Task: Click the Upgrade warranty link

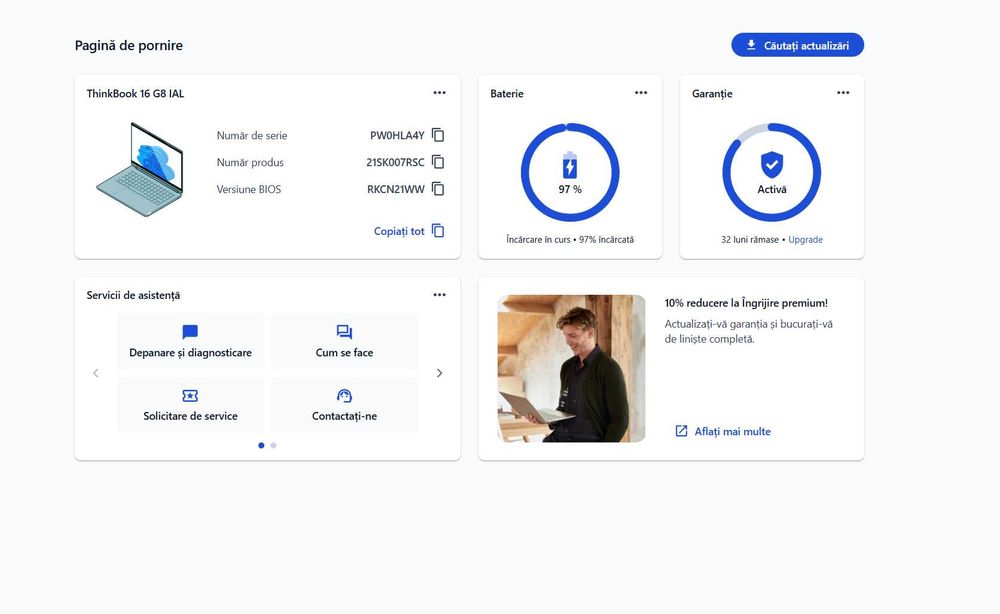Action: 805,240
